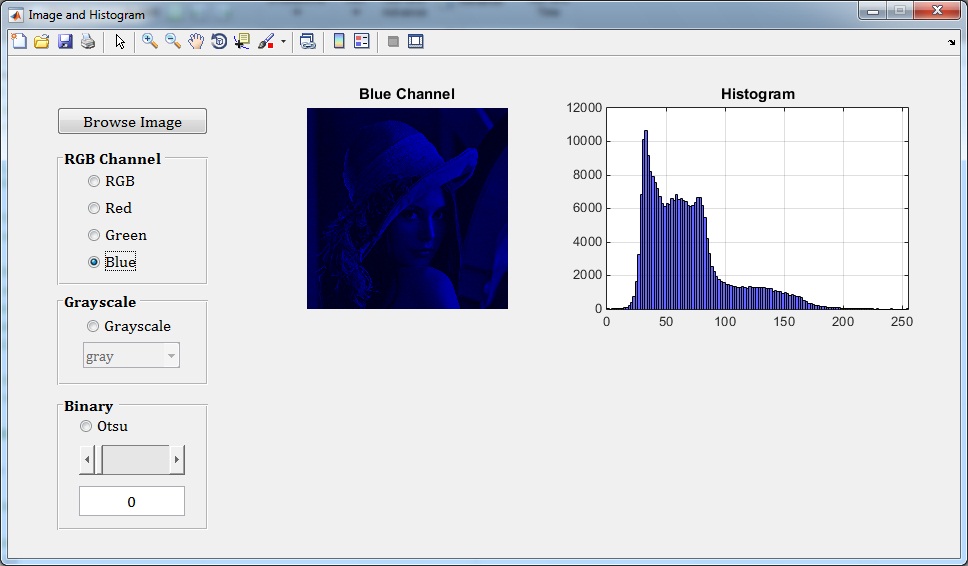
Task: Turn on Otsu binary thresholding
Action: click(86, 426)
